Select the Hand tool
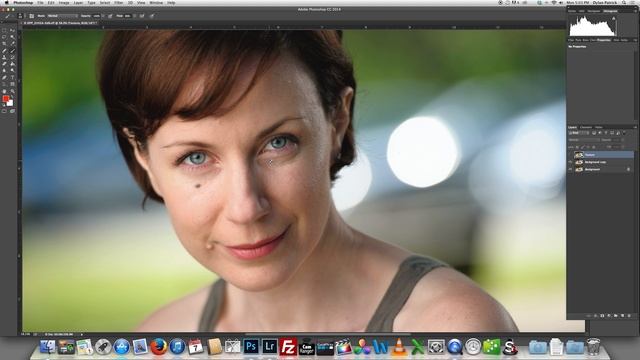 pos(4,91)
